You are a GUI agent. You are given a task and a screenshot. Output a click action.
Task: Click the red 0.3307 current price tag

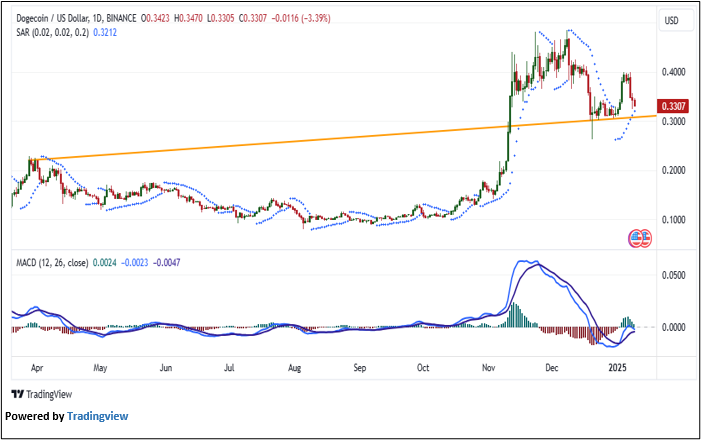tap(673, 106)
